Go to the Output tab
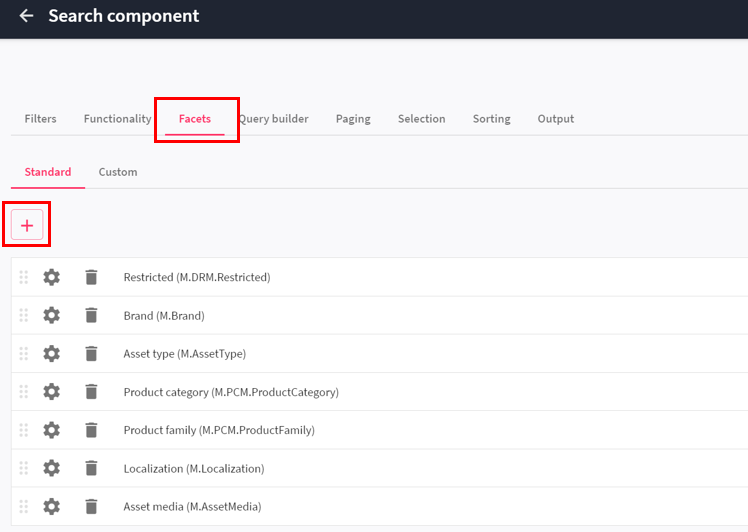Viewport: 748px width, 532px height. point(556,119)
